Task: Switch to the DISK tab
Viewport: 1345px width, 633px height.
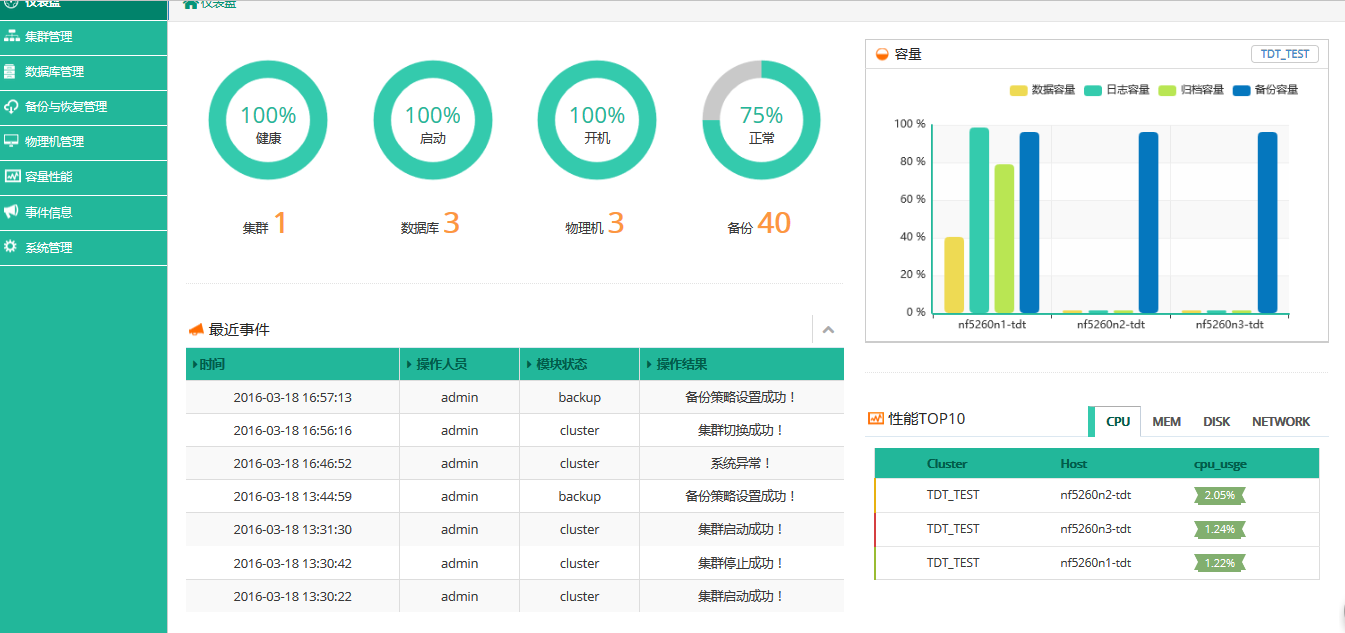Action: tap(1217, 422)
